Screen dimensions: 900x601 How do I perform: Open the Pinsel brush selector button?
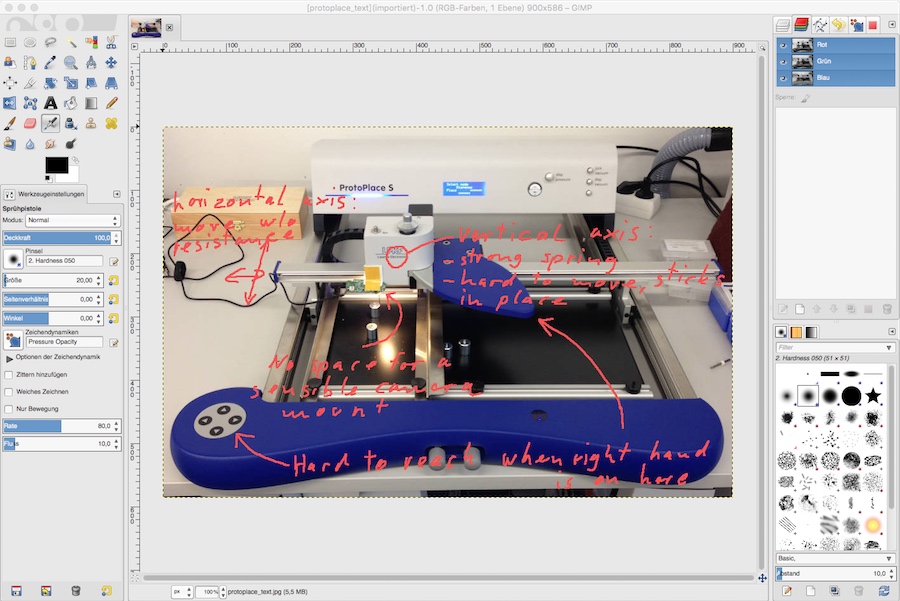(x=13, y=259)
